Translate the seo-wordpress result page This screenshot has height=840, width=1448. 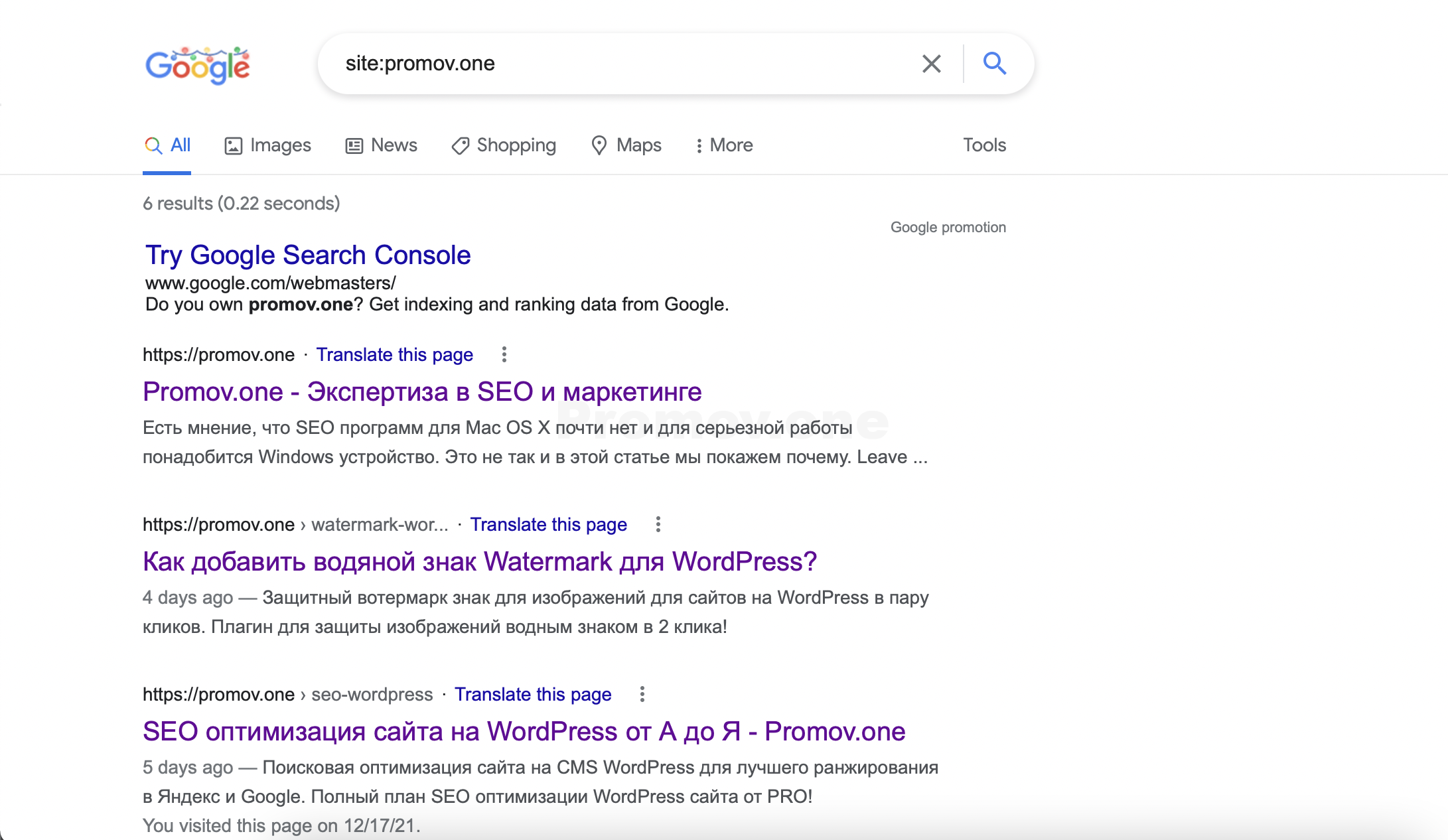coord(532,695)
